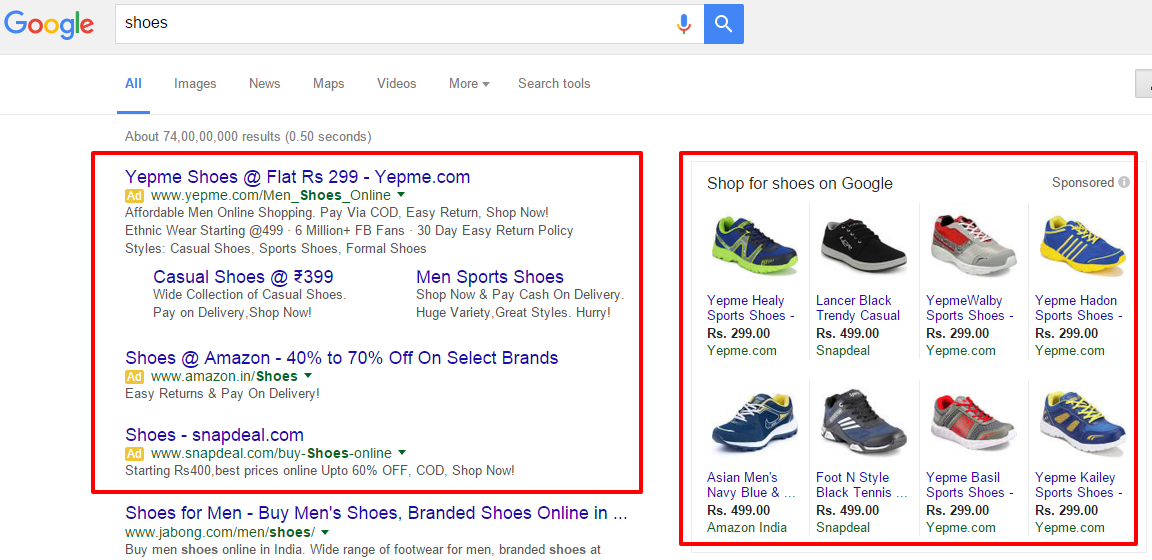Switch to the Videos tab
The image size is (1152, 560).
pos(397,84)
